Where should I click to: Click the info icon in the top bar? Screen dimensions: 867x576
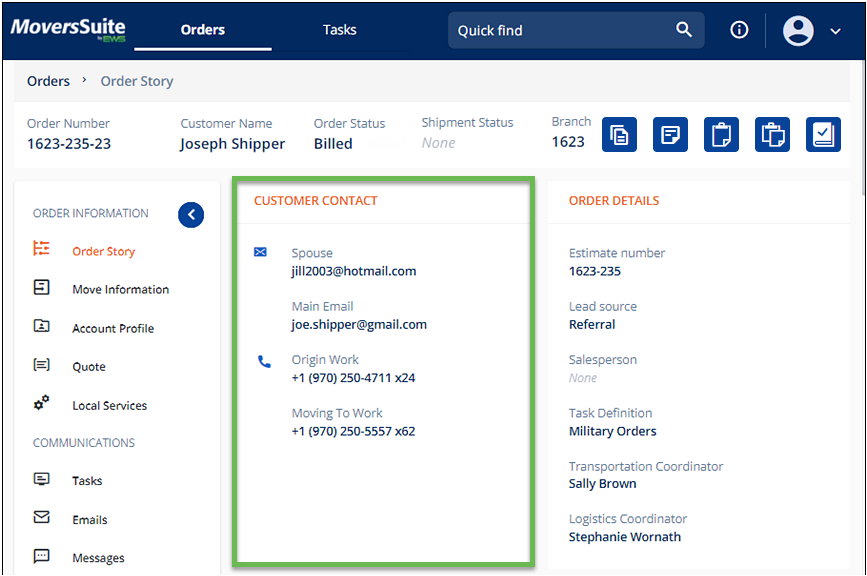coord(738,30)
